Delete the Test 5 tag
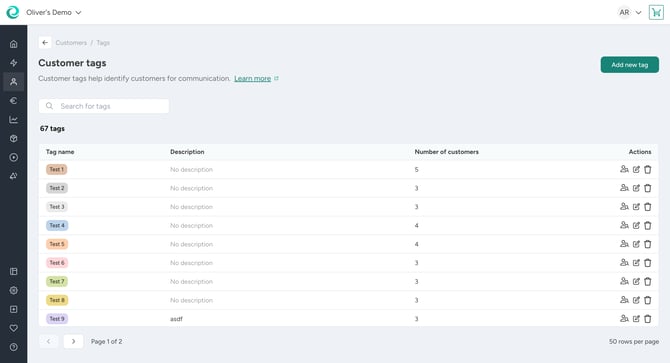This screenshot has width=670, height=363. point(647,244)
